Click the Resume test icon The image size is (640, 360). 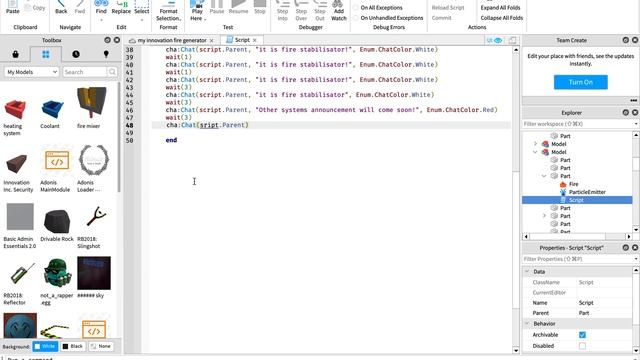238,7
